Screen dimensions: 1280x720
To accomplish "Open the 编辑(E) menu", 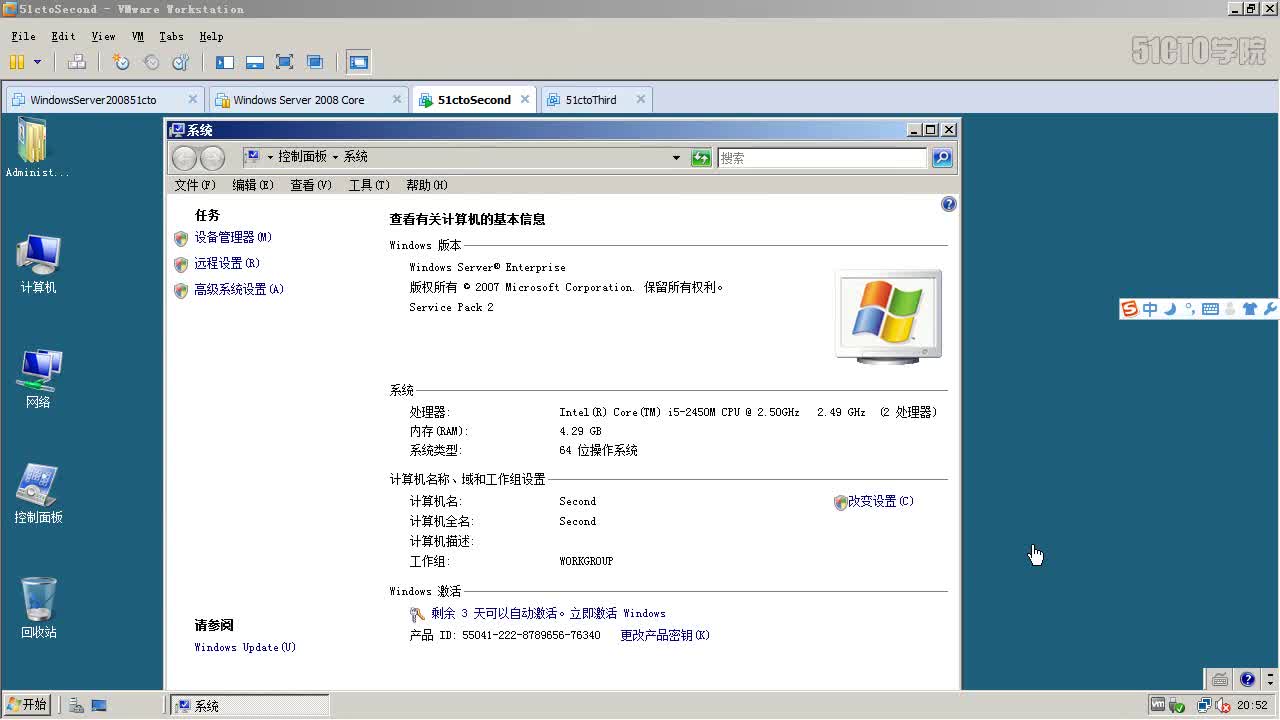I will tap(253, 185).
